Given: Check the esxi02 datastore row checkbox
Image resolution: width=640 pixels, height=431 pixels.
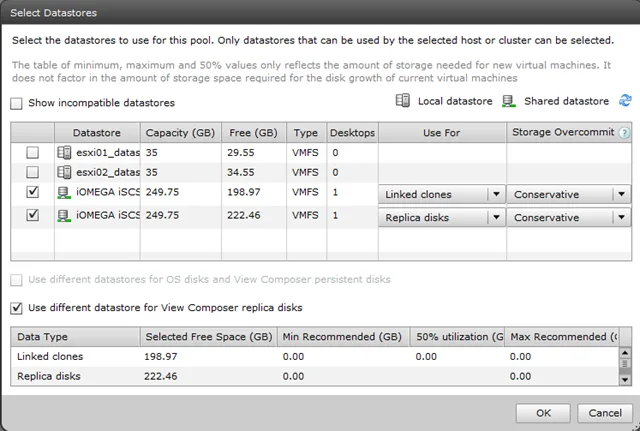Looking at the screenshot, I should click(x=33, y=172).
